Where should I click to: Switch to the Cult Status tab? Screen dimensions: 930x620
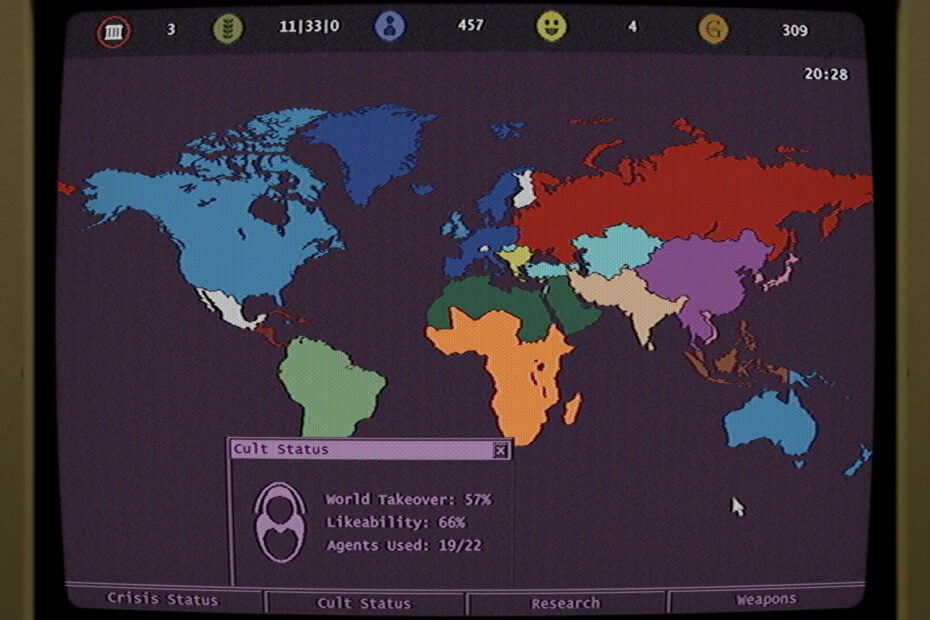click(364, 602)
